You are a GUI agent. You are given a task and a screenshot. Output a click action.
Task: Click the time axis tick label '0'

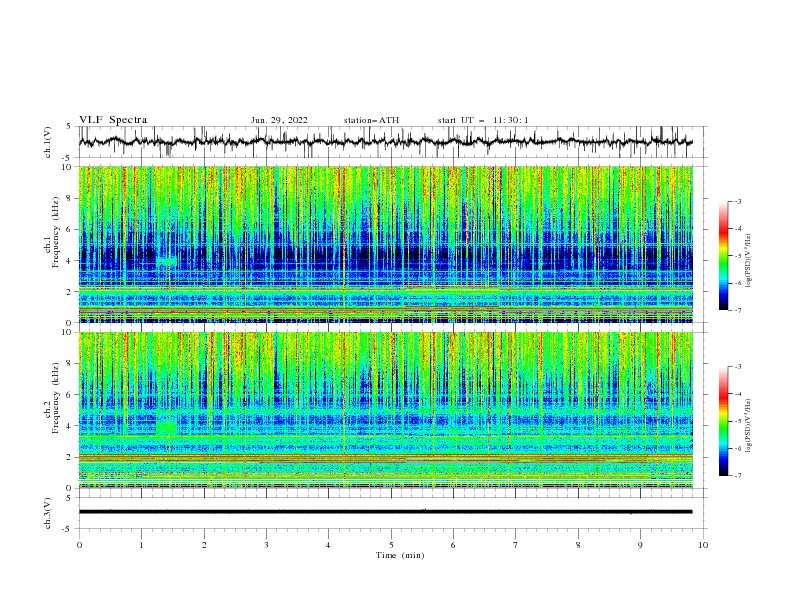[x=79, y=545]
